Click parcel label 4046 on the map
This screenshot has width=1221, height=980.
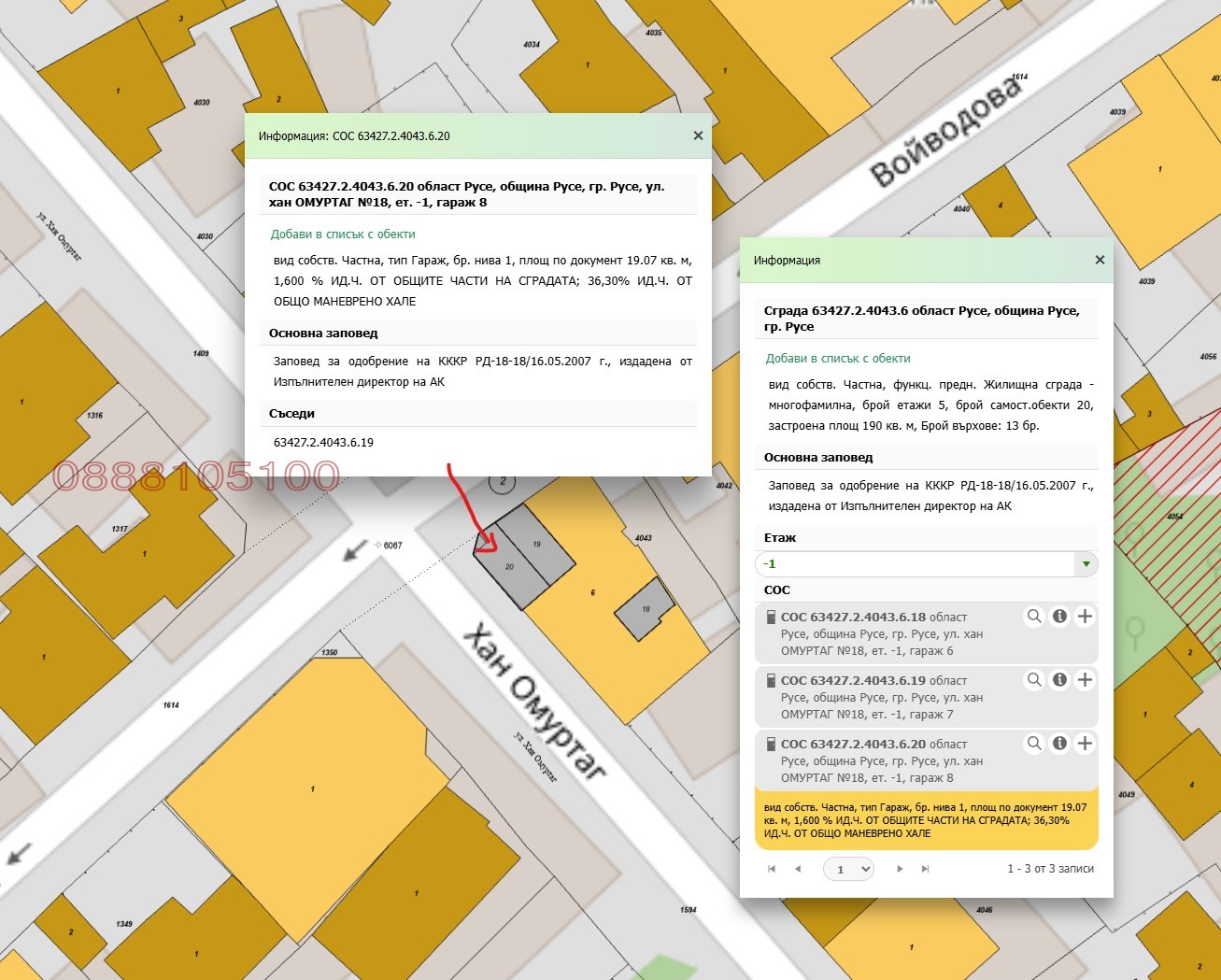pos(985,909)
